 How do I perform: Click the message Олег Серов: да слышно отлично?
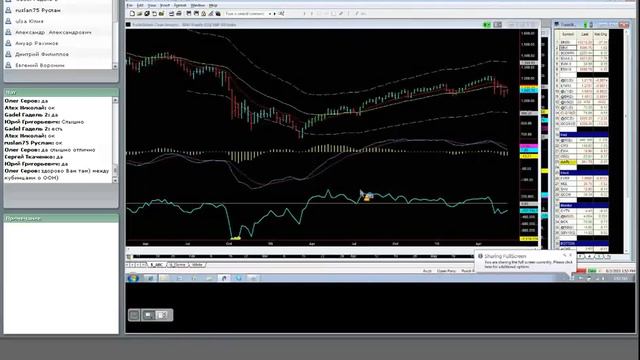(x=50, y=150)
